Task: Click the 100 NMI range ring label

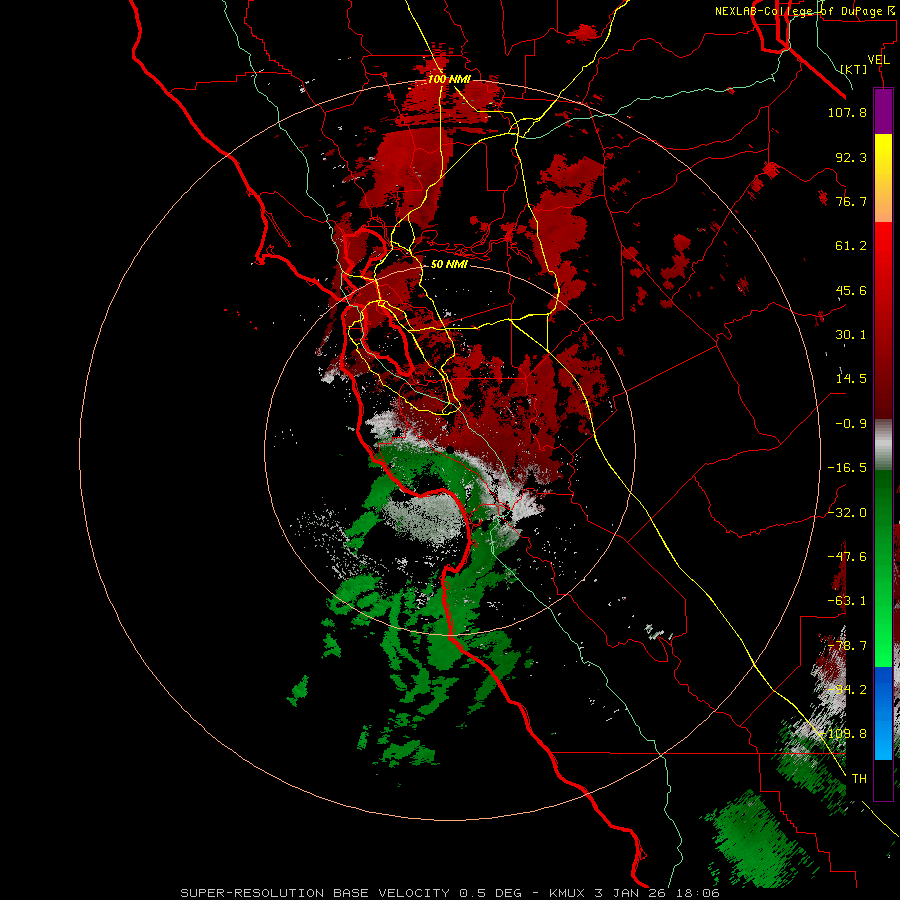Action: pos(449,79)
